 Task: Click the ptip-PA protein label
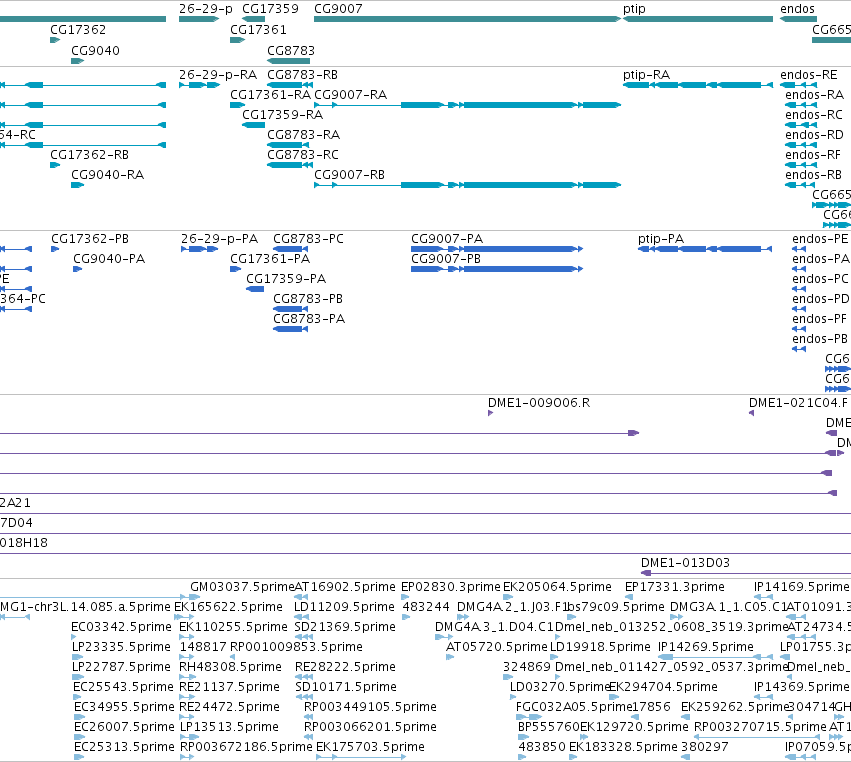[x=661, y=239]
